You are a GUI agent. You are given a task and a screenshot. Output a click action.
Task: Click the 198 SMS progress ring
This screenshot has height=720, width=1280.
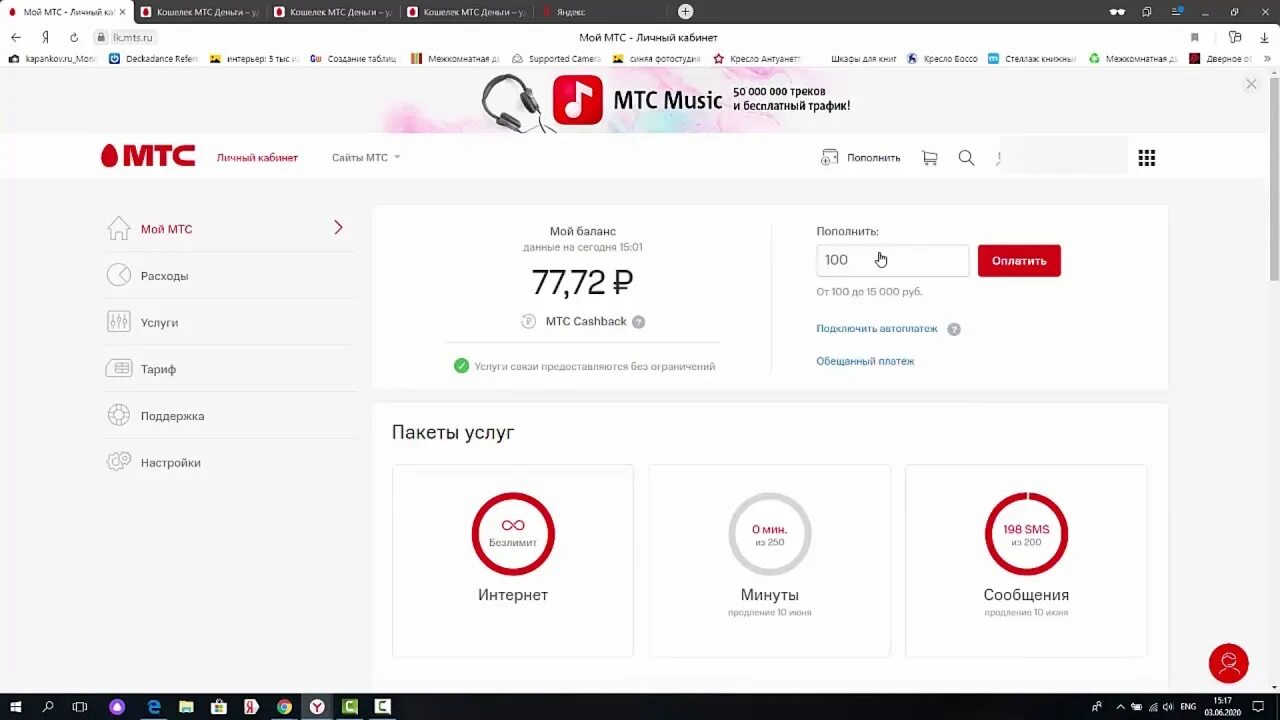[1026, 533]
